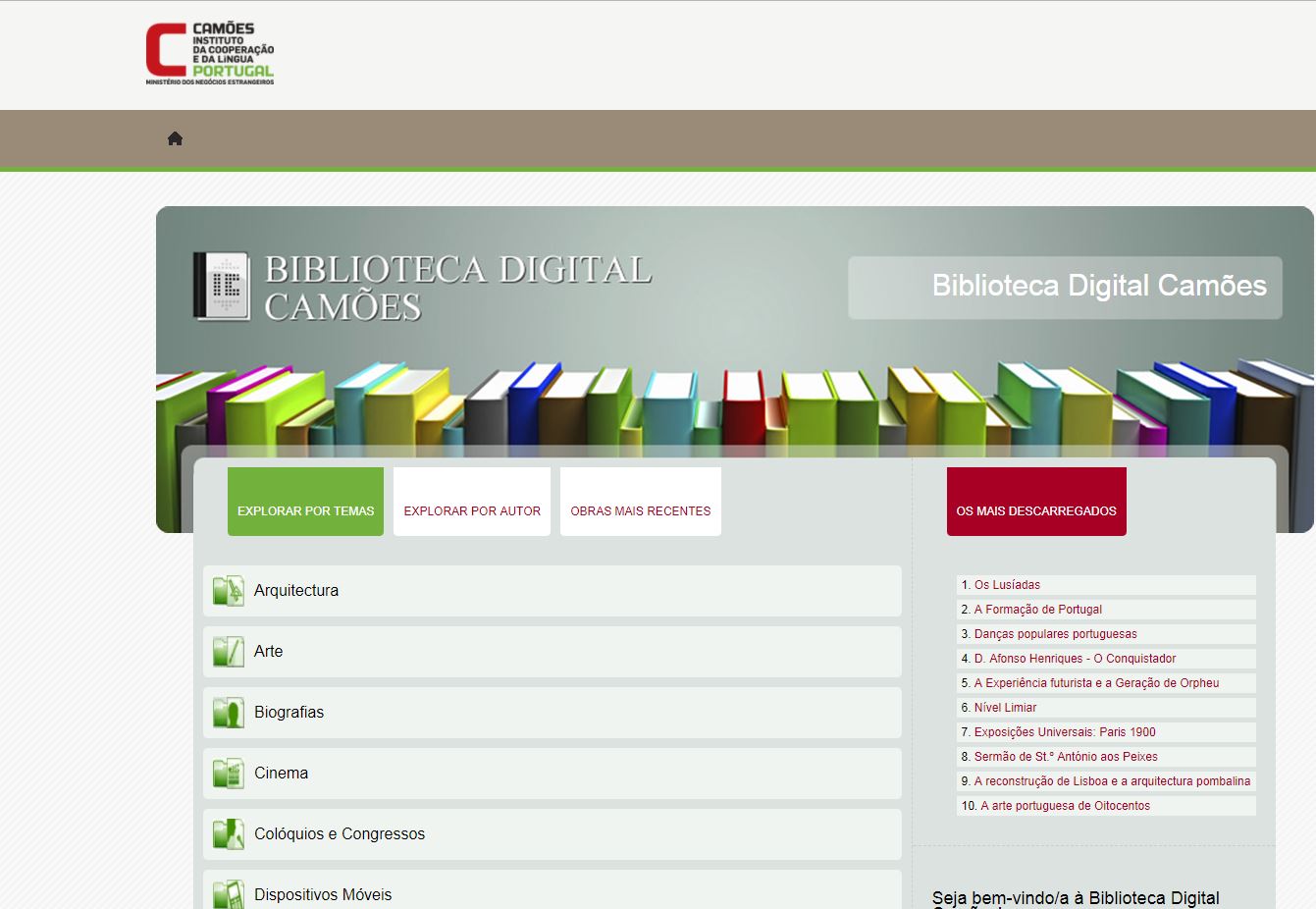The image size is (1316, 909).
Task: Open A arte portuguesa de Oitocentos
Action: (x=1065, y=806)
